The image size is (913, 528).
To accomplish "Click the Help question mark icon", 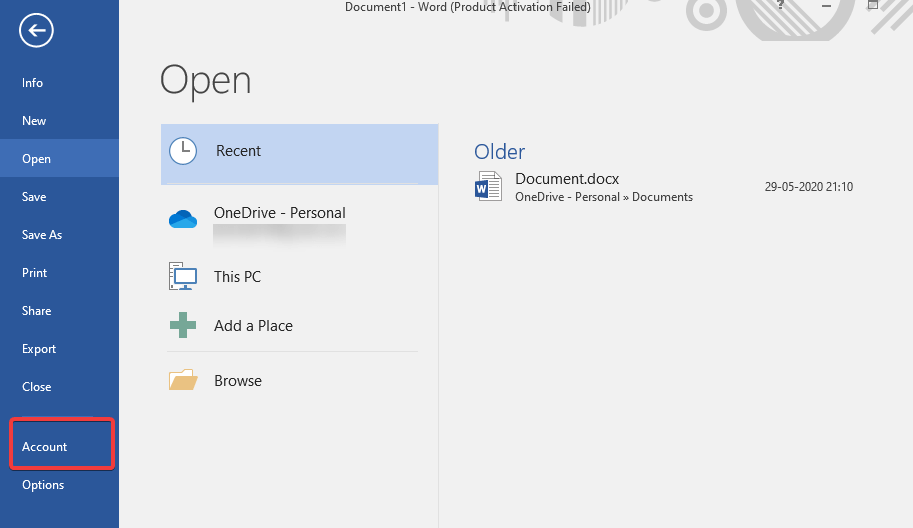I will click(x=780, y=6).
